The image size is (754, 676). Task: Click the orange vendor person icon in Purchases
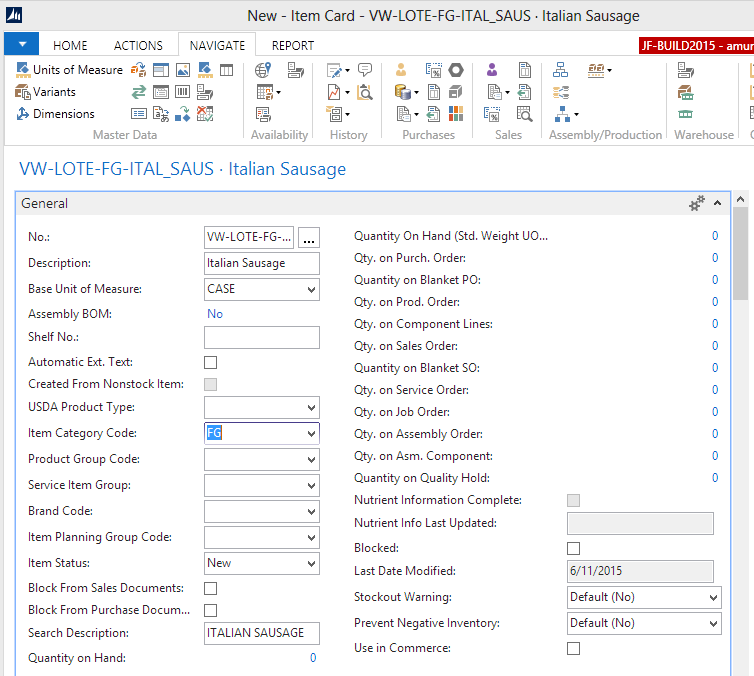[x=401, y=70]
